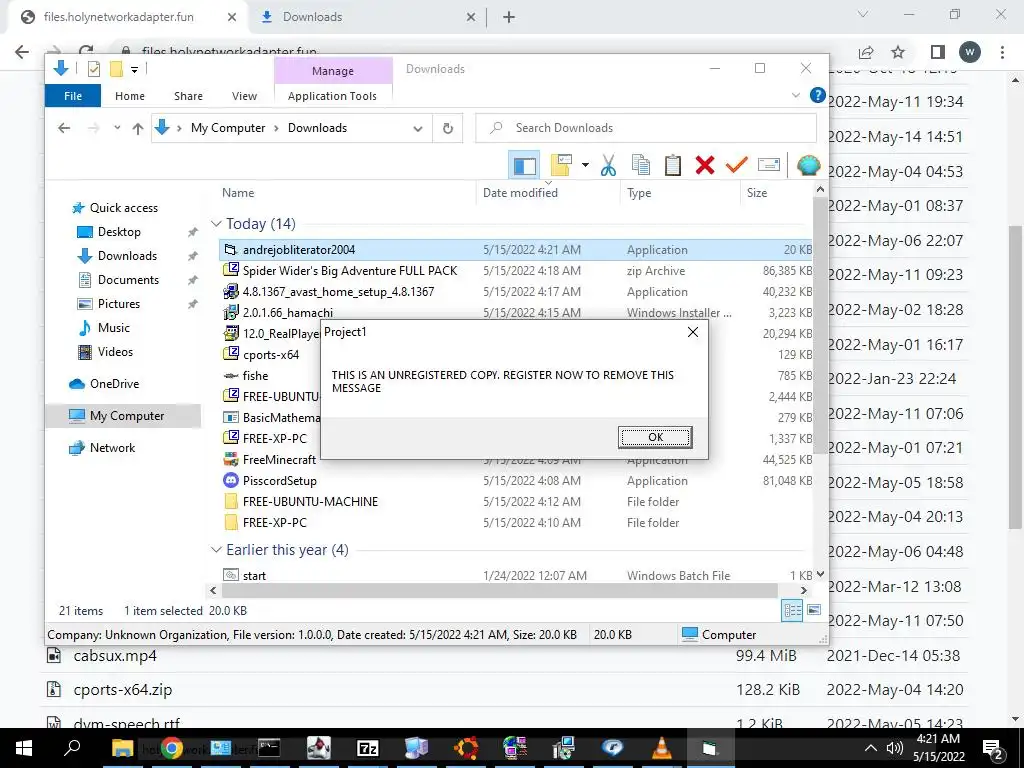
Task: Collapse the Earlier this year (4) group
Action: click(x=216, y=550)
